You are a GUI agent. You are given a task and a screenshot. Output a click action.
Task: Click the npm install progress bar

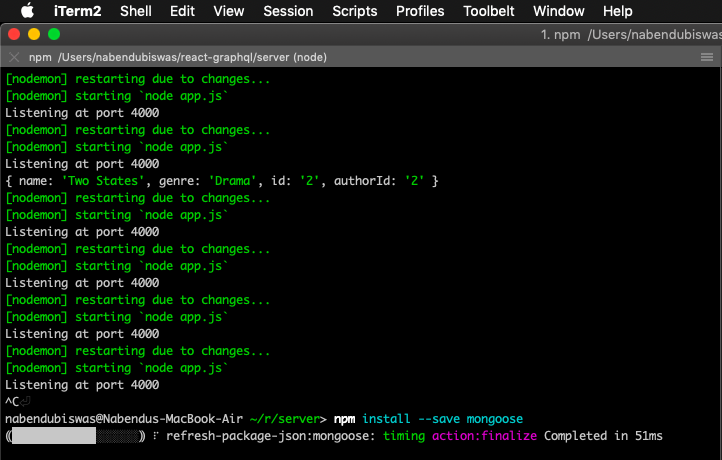tap(76, 436)
